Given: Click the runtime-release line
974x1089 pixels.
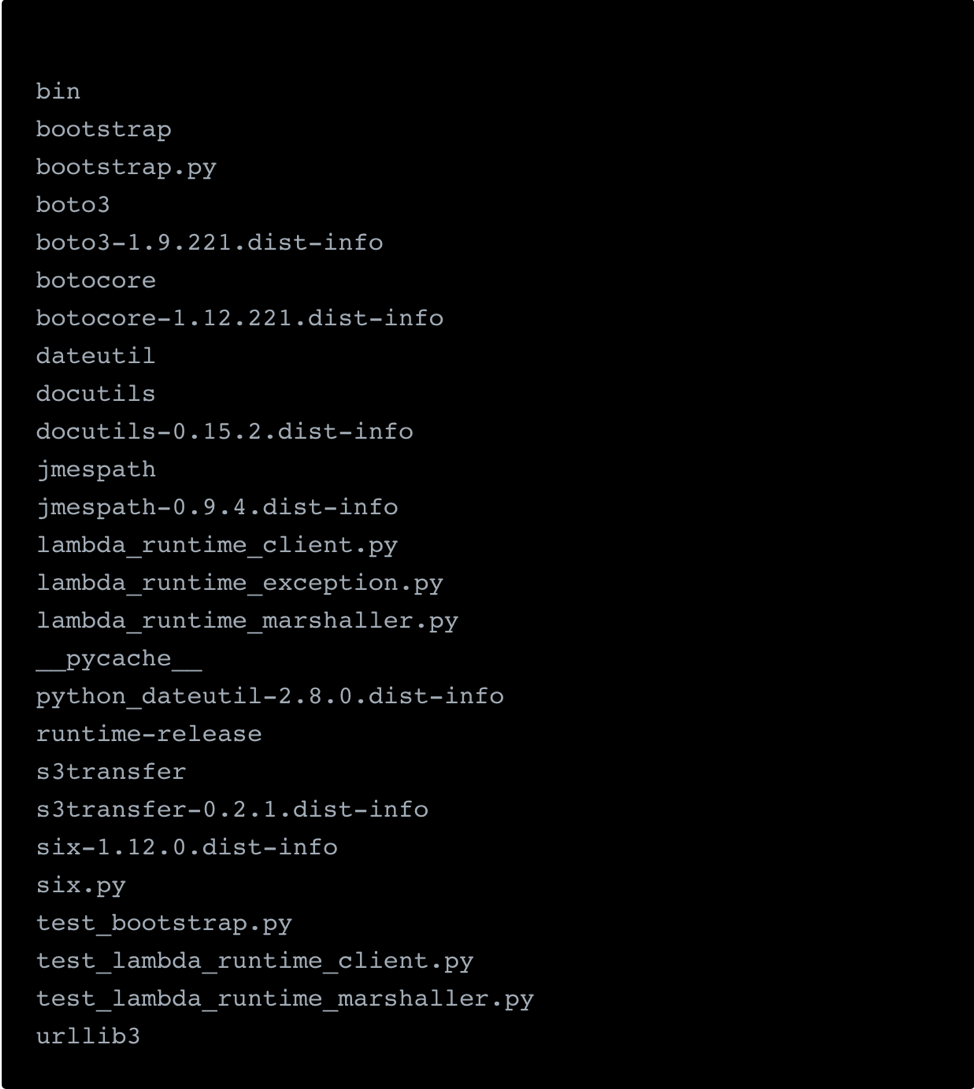Looking at the screenshot, I should click(x=149, y=734).
